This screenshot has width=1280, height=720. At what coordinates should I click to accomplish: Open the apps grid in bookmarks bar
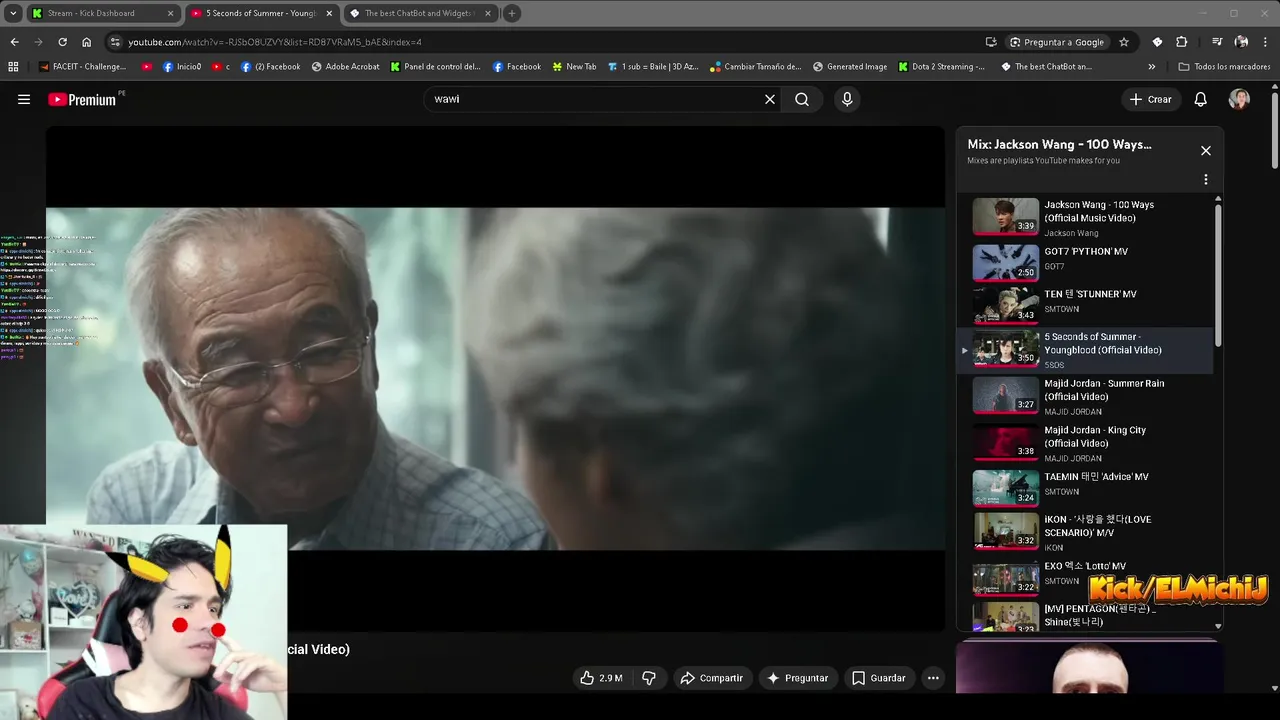[x=13, y=67]
